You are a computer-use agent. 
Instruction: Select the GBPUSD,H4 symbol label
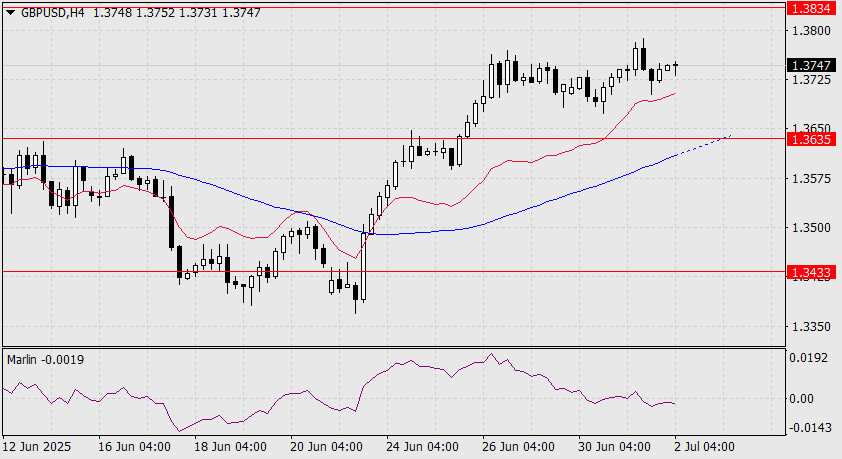pyautogui.click(x=53, y=13)
